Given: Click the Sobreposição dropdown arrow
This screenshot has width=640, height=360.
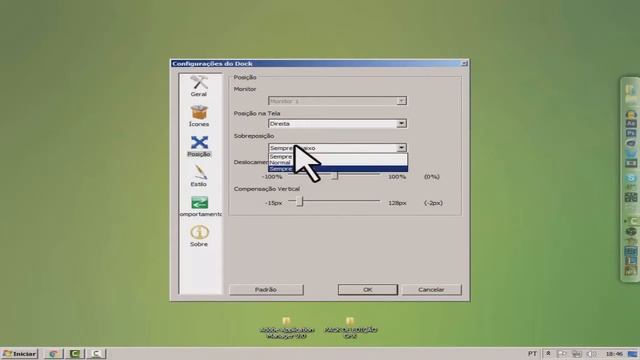Looking at the screenshot, I should [x=401, y=148].
